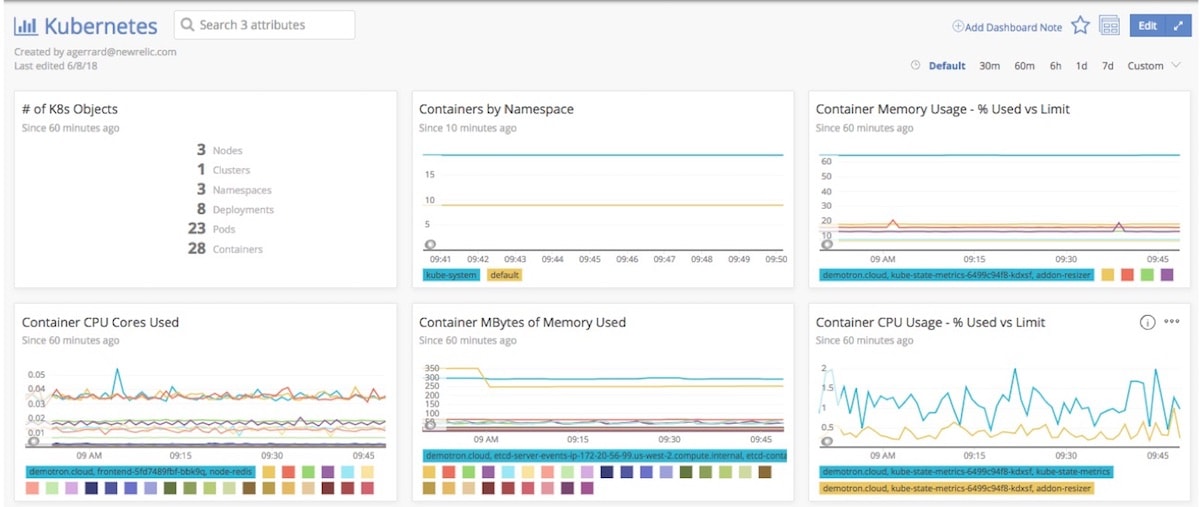
Task: Open the Custom time range dropdown
Action: pyautogui.click(x=1154, y=66)
